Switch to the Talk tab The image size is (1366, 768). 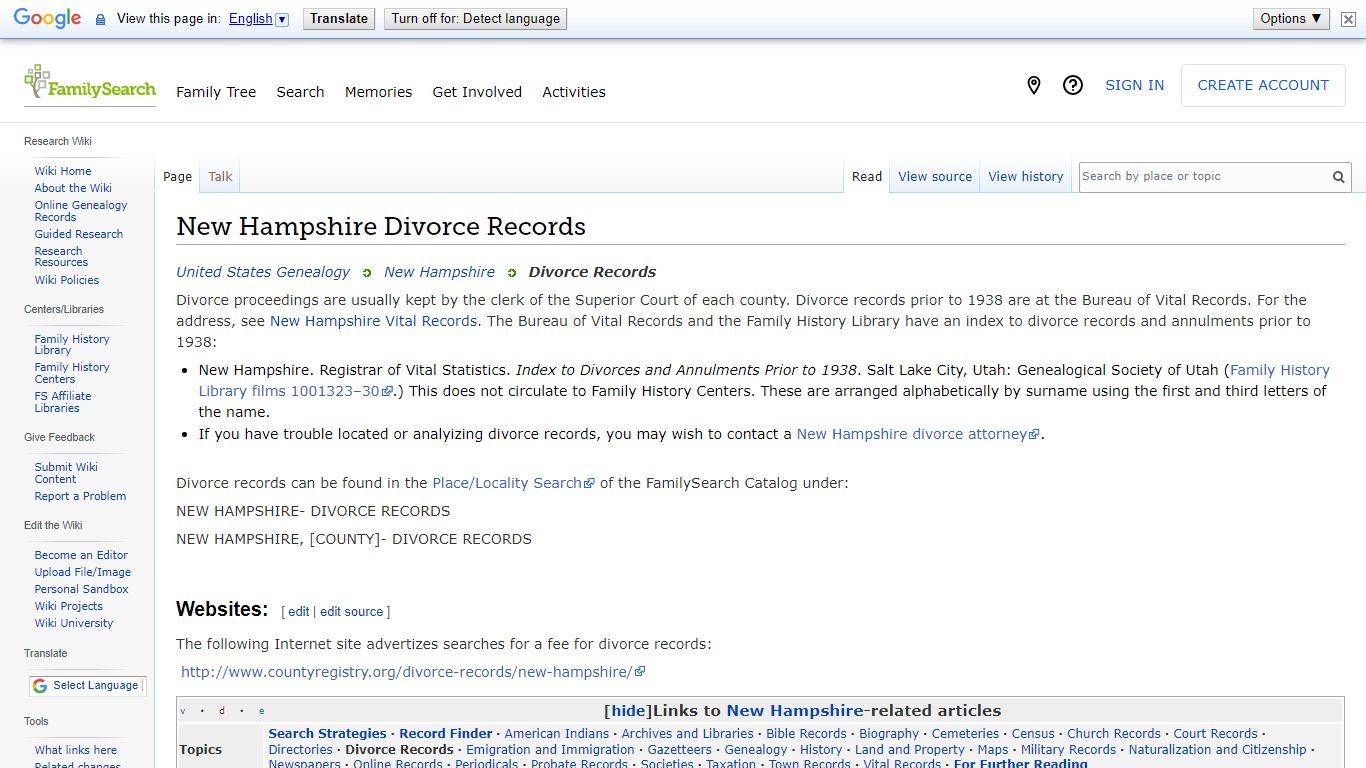tap(220, 177)
